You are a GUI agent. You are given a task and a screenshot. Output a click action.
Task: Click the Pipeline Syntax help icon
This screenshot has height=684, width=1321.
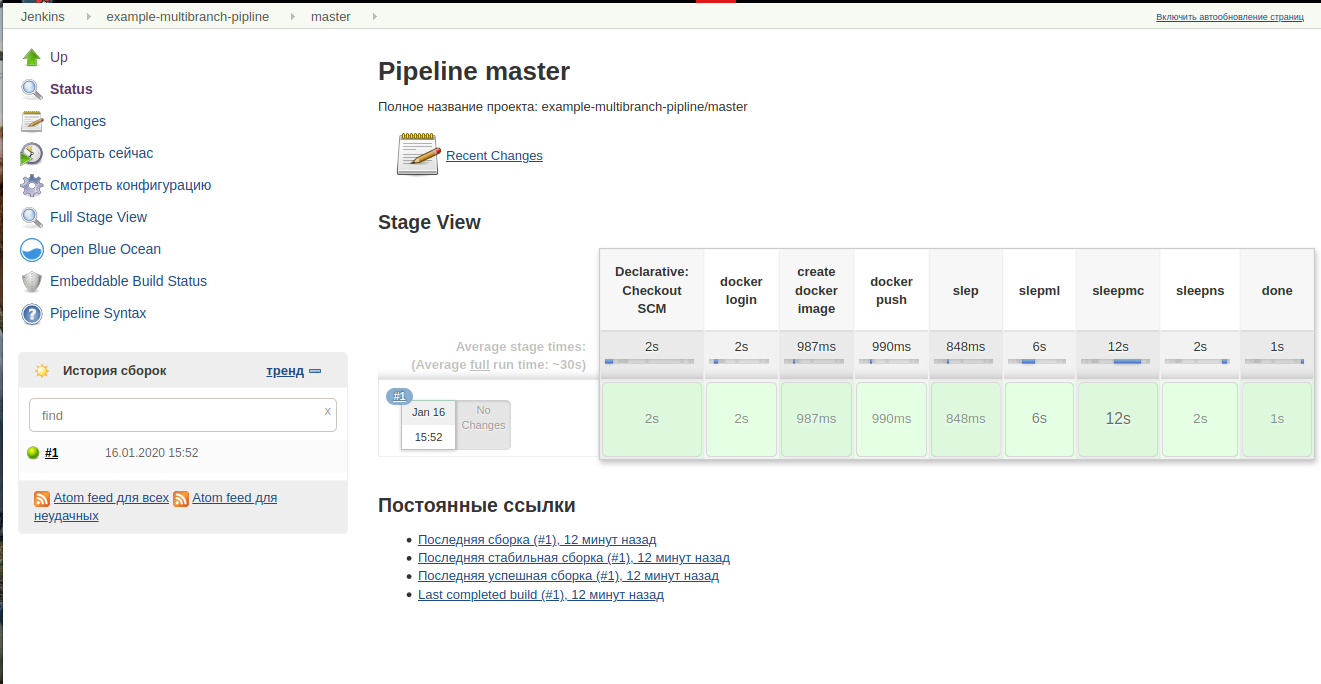pyautogui.click(x=32, y=313)
